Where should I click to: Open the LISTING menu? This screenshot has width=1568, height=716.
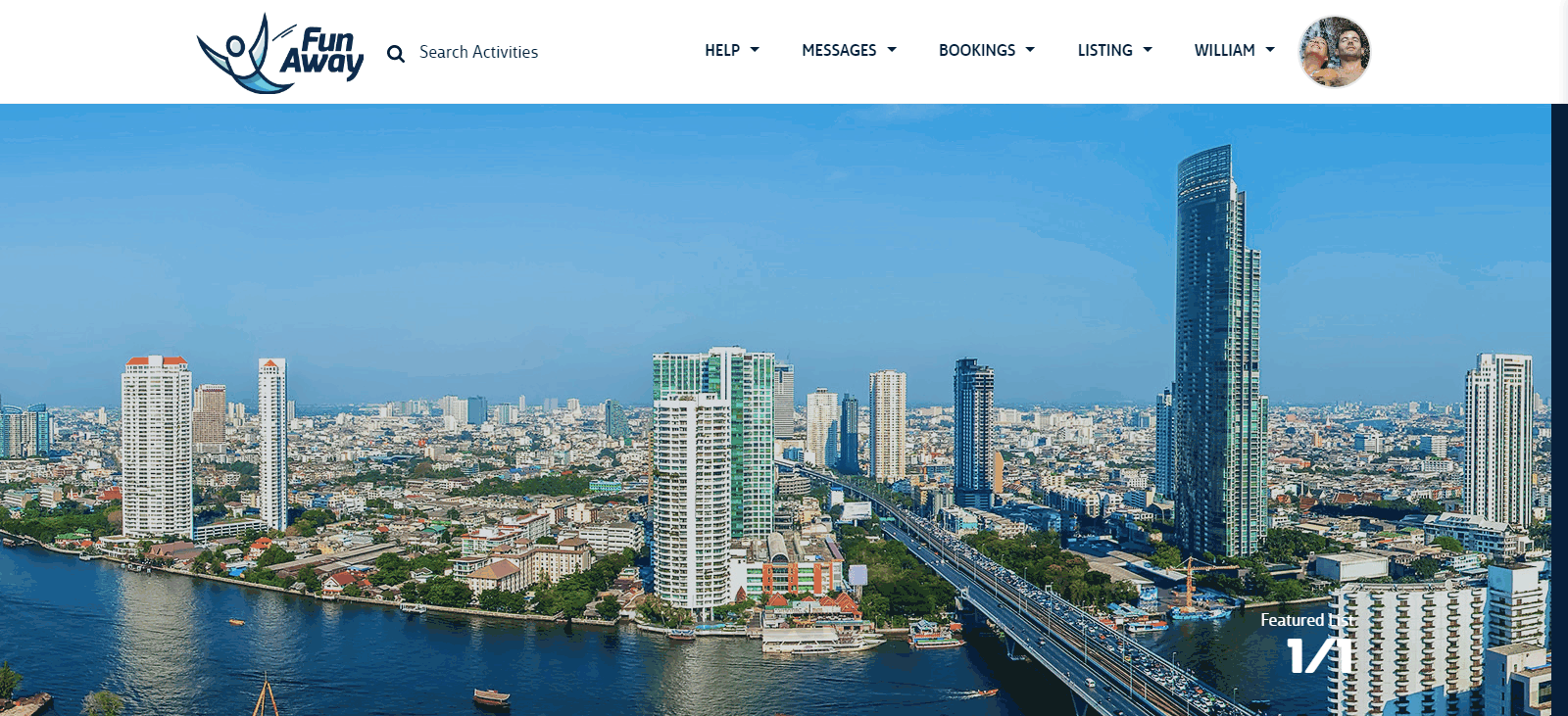[x=1105, y=50]
